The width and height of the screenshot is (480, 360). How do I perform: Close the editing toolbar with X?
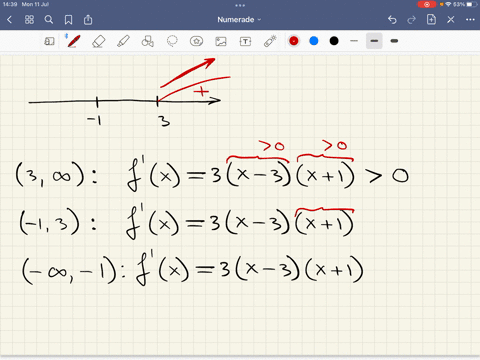tap(451, 20)
